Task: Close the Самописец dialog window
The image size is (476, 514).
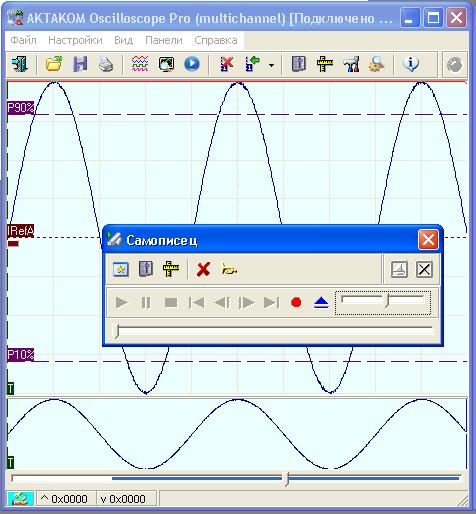Action: [428, 239]
